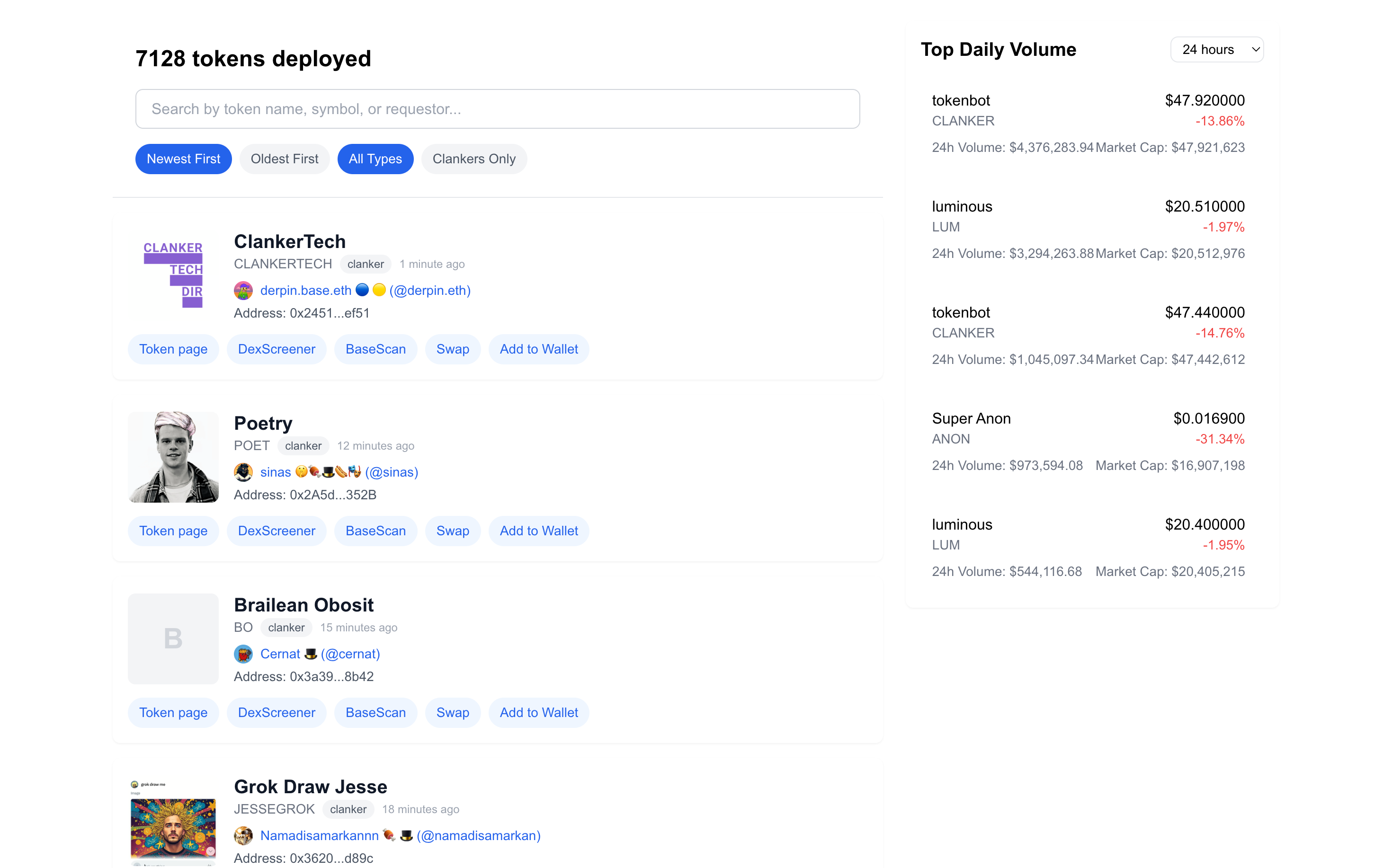Click the 7128 tokens deployed heading

point(253,59)
